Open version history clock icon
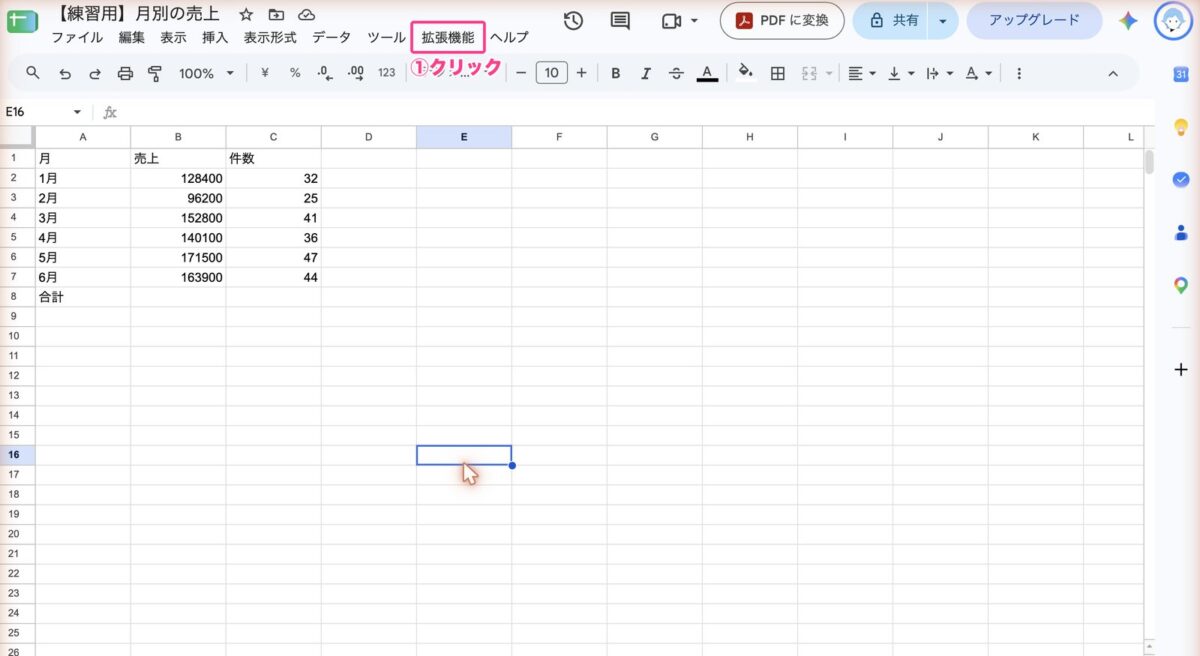The image size is (1200, 656). pos(573,21)
